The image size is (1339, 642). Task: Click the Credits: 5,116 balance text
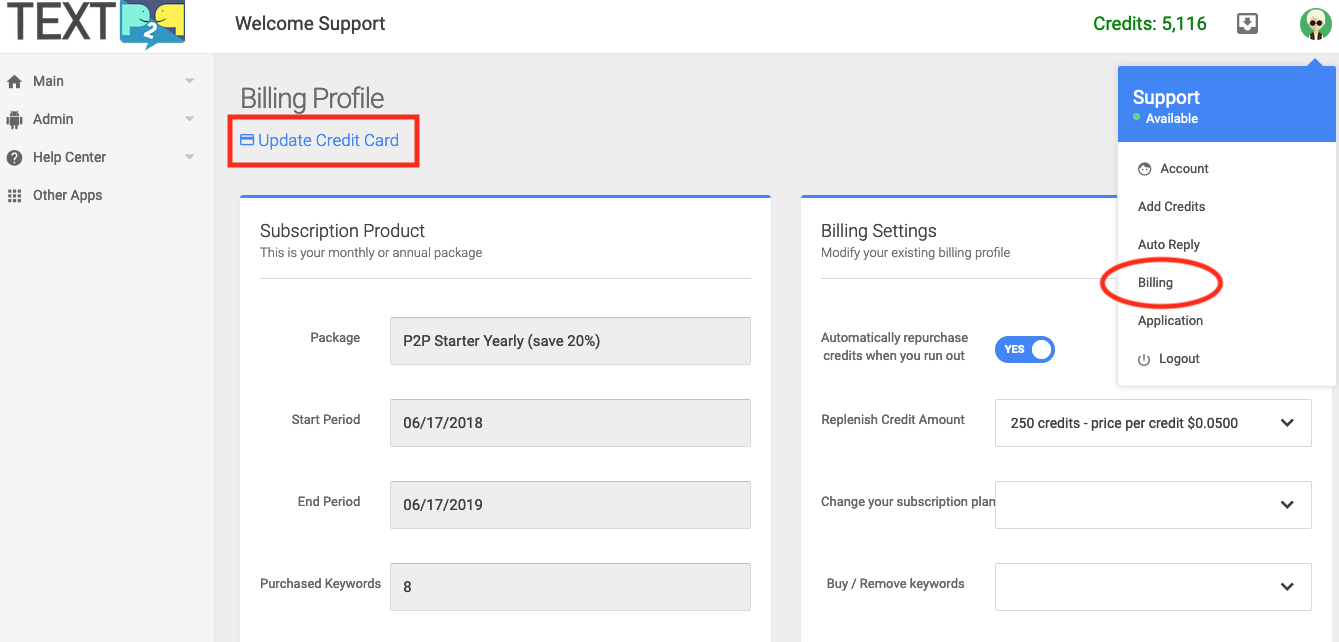tap(1149, 23)
